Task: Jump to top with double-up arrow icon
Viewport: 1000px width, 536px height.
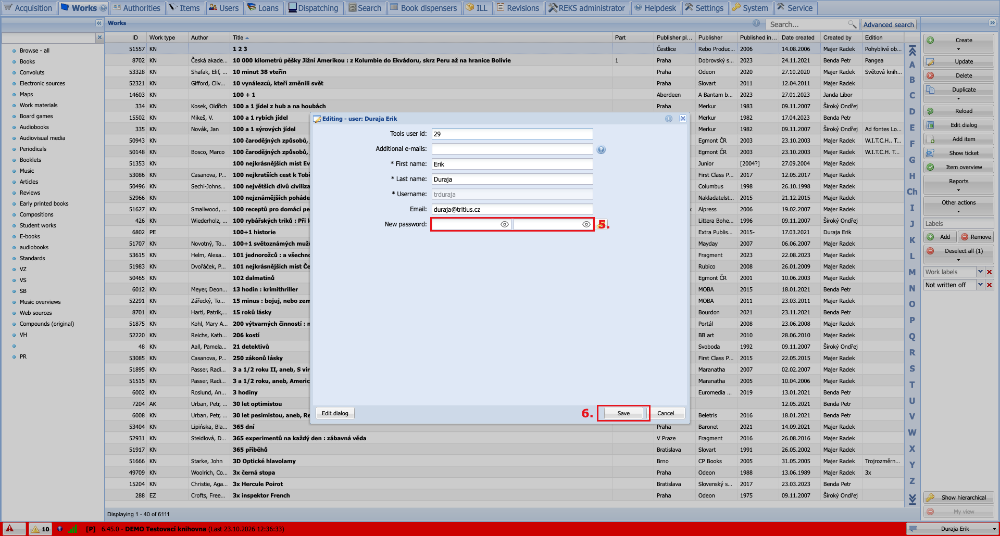Action: tap(912, 50)
